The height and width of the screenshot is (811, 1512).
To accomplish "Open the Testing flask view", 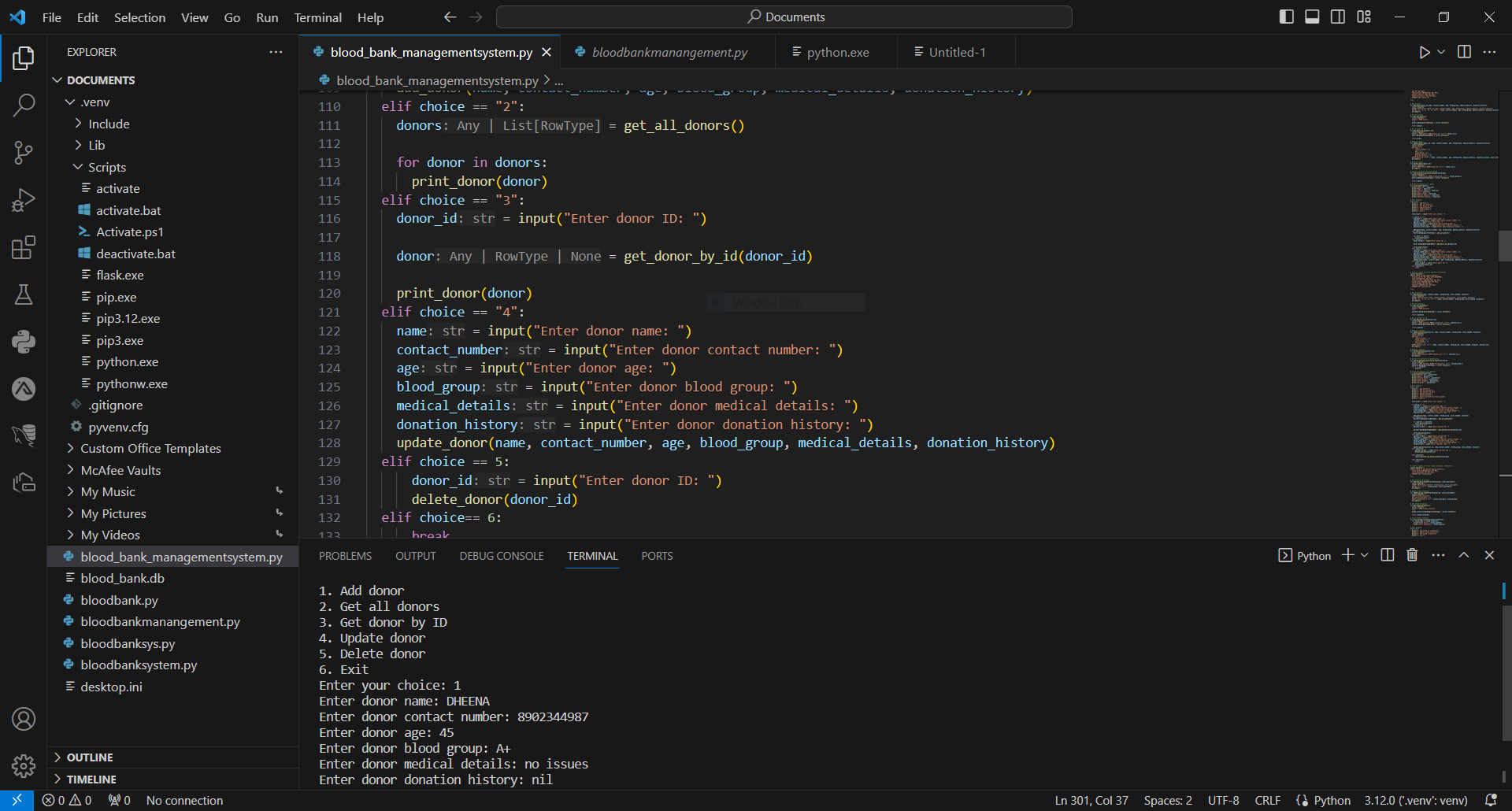I will [24, 294].
